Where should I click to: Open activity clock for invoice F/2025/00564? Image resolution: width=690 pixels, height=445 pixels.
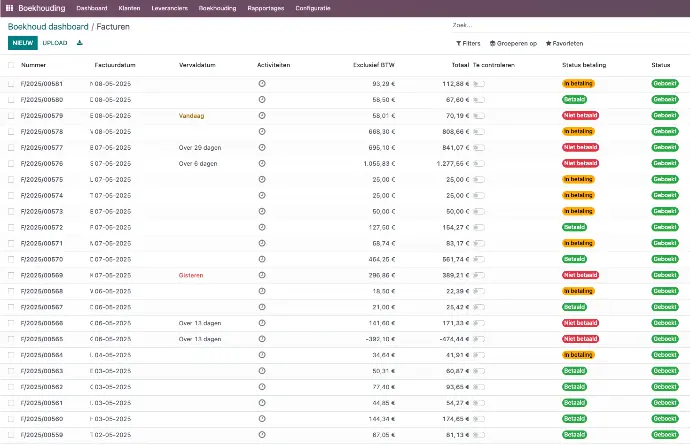pos(262,355)
